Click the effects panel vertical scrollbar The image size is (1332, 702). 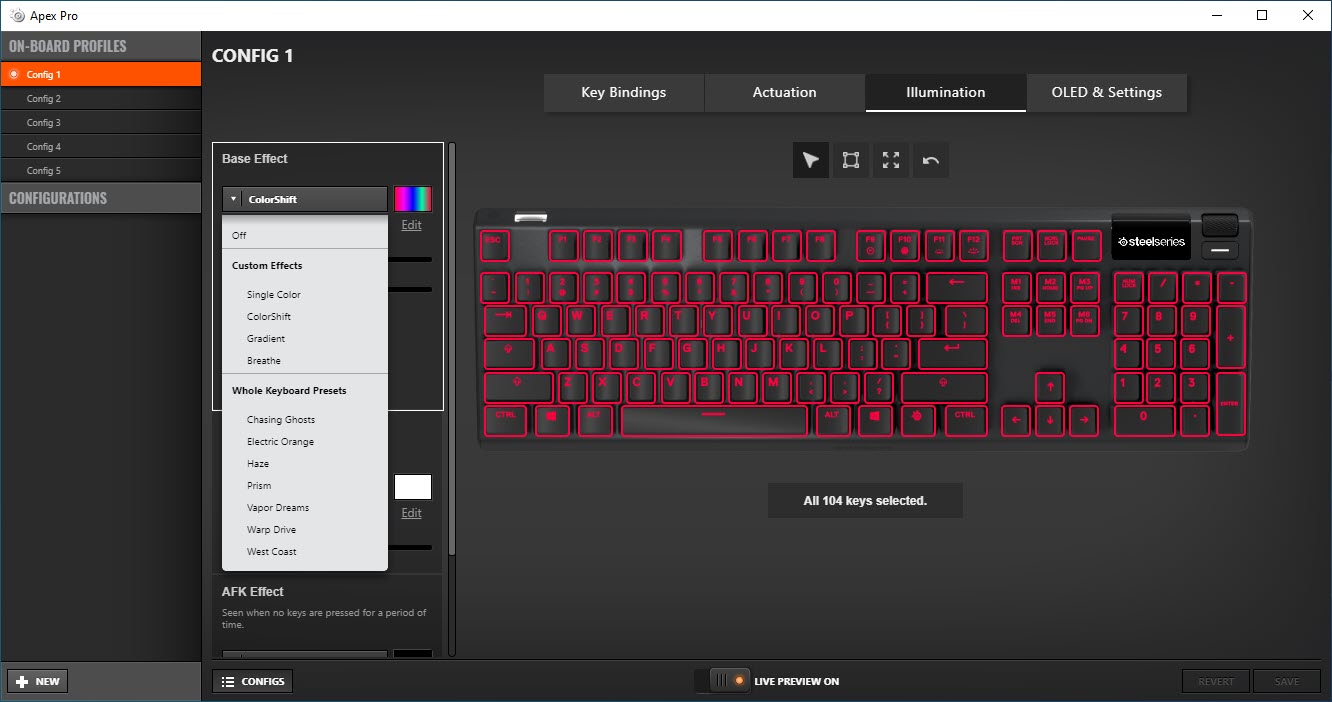click(x=452, y=350)
